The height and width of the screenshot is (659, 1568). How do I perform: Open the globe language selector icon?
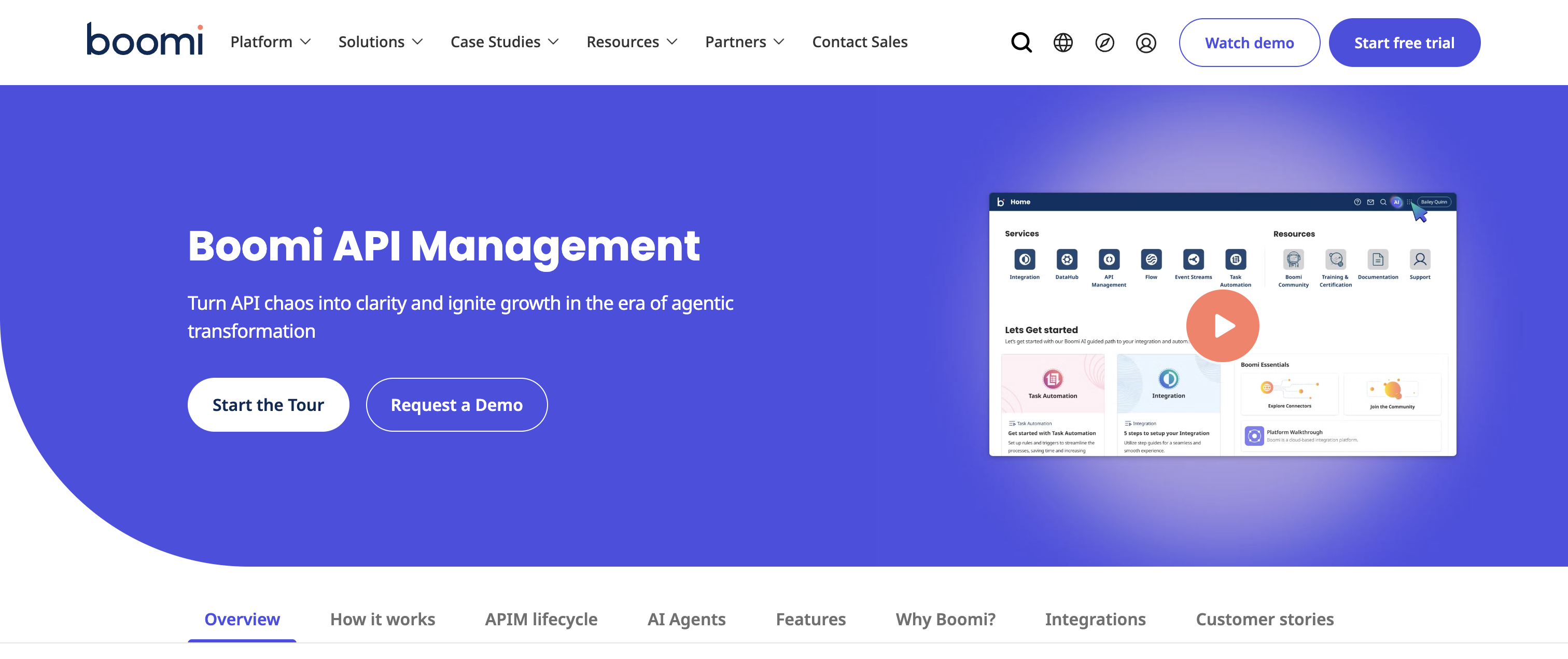(1063, 43)
